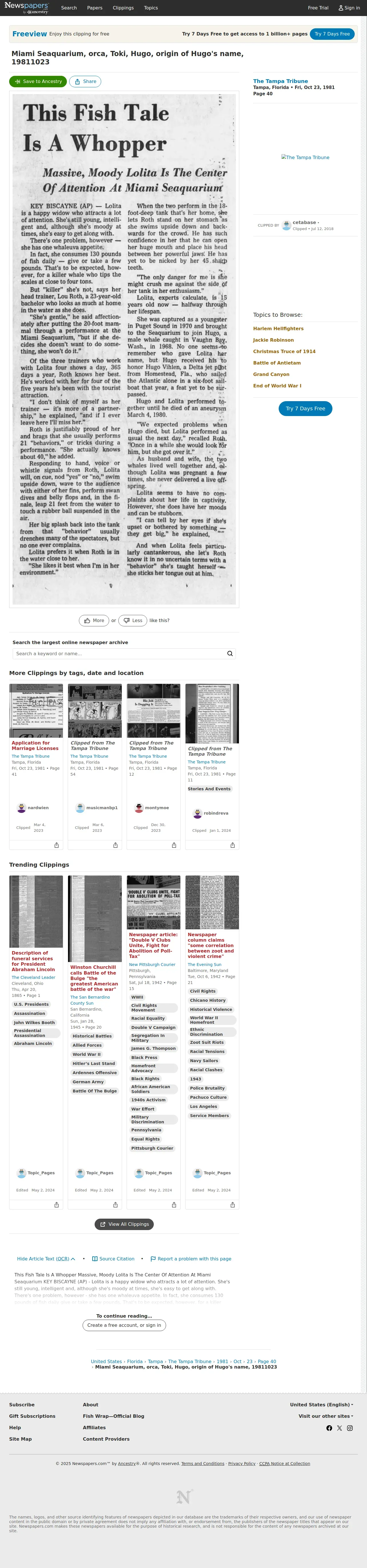The image size is (367, 1568).
Task: Open Application for Marriage Licenses clipping
Action: [x=35, y=746]
